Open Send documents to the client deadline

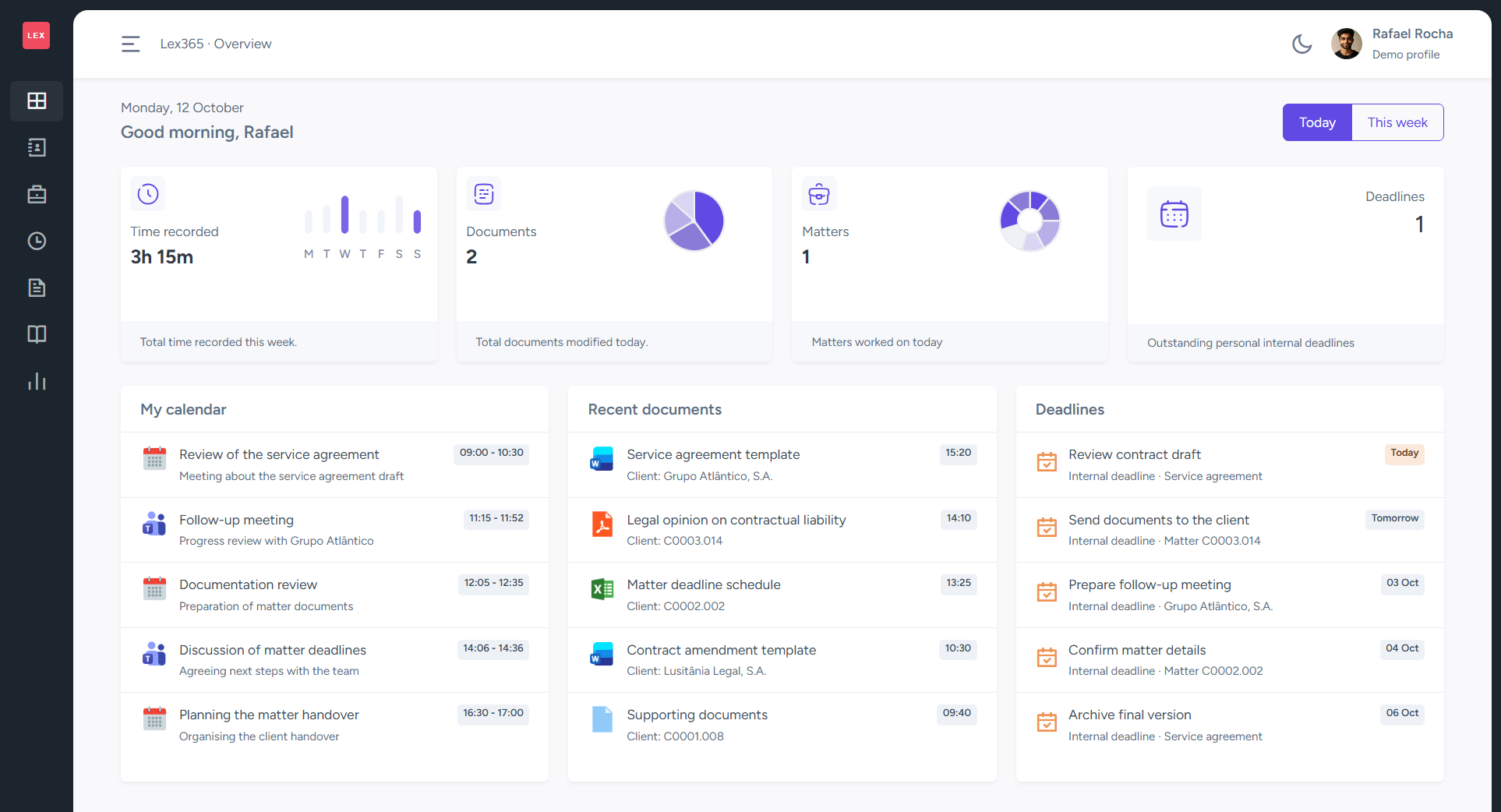pyautogui.click(x=1230, y=530)
